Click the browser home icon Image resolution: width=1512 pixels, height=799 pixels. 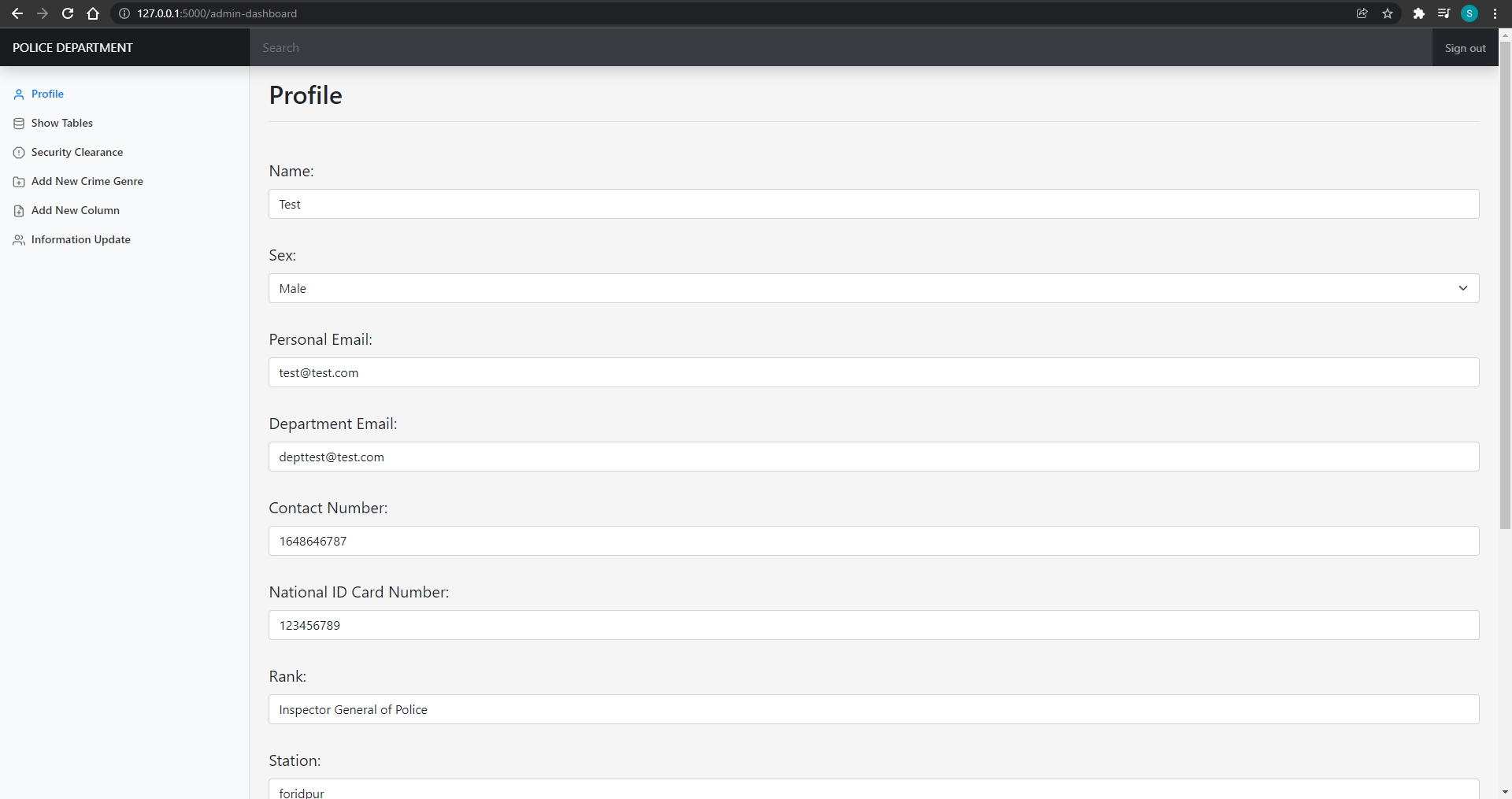pos(93,13)
